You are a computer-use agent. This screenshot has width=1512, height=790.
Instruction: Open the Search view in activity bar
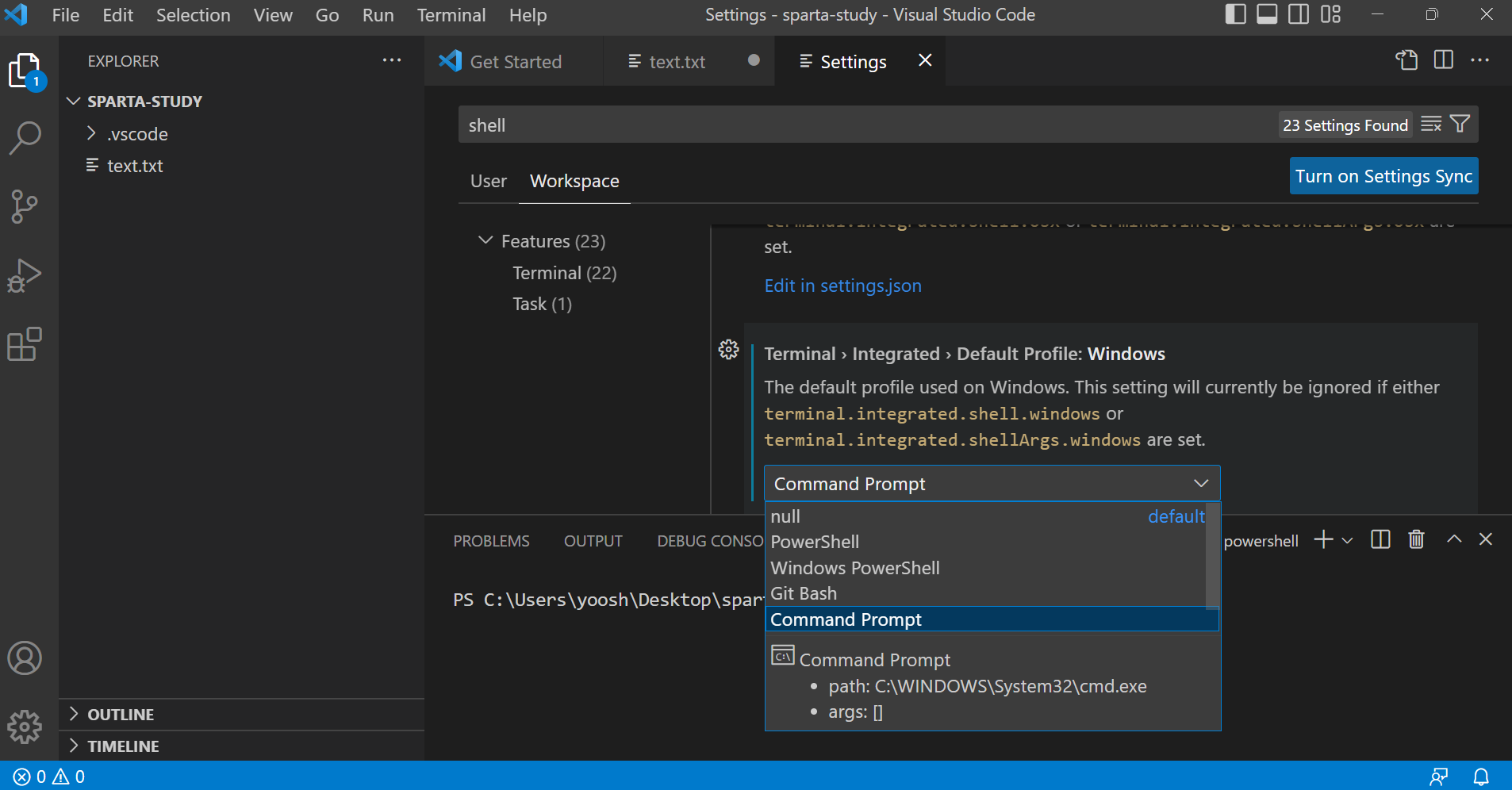tap(25, 137)
